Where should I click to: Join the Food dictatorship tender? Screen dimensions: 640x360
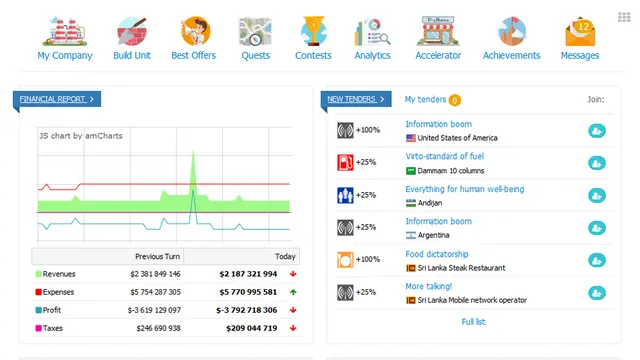pos(596,260)
